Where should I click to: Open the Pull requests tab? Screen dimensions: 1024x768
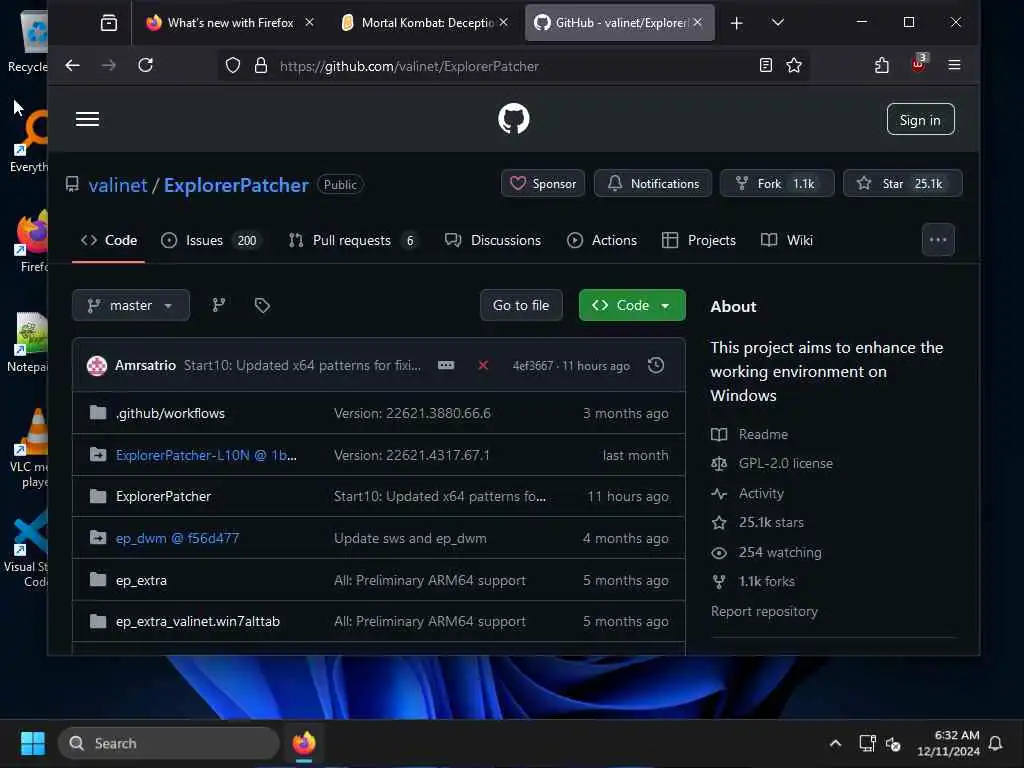point(353,240)
